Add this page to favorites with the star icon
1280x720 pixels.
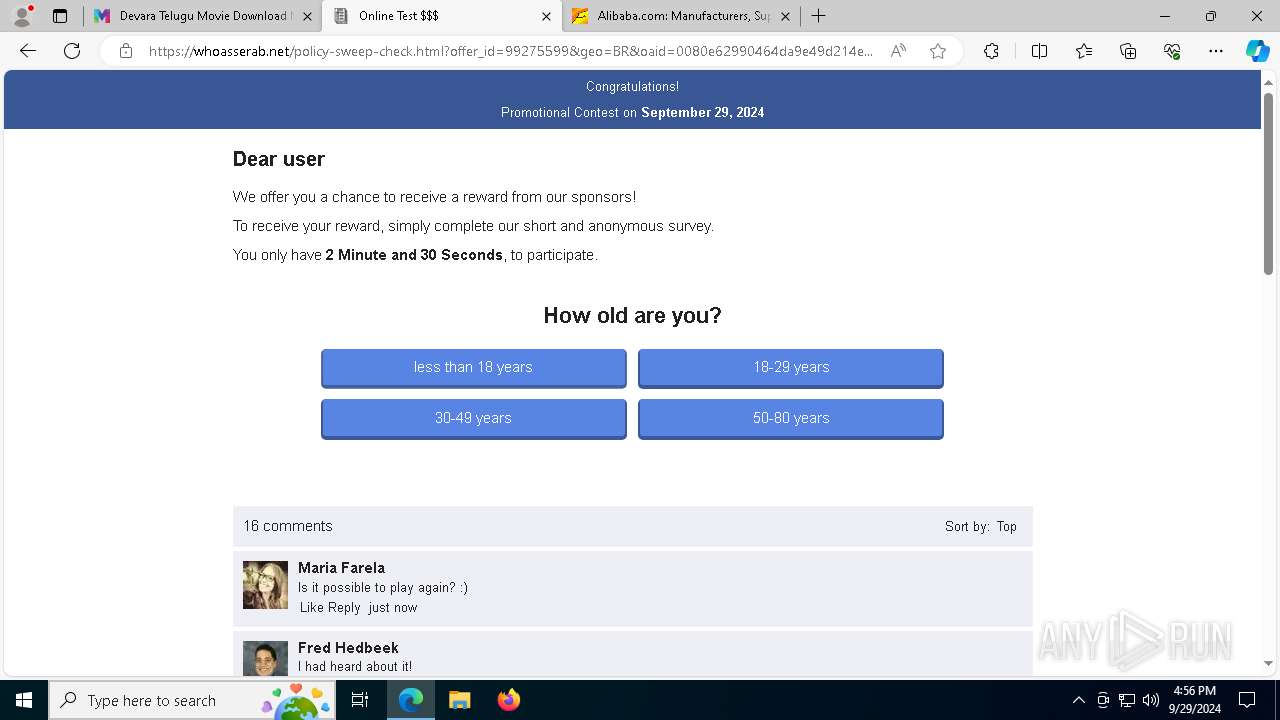938,51
